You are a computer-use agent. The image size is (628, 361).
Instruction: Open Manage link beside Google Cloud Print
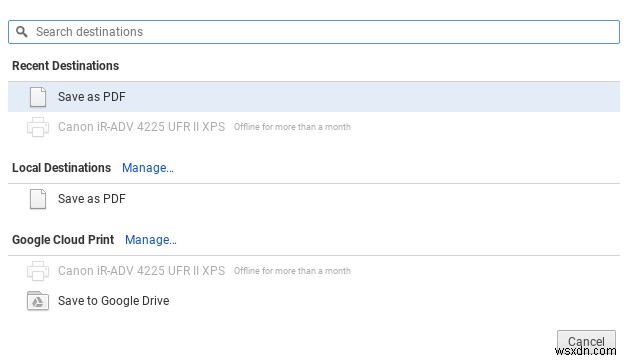point(151,240)
